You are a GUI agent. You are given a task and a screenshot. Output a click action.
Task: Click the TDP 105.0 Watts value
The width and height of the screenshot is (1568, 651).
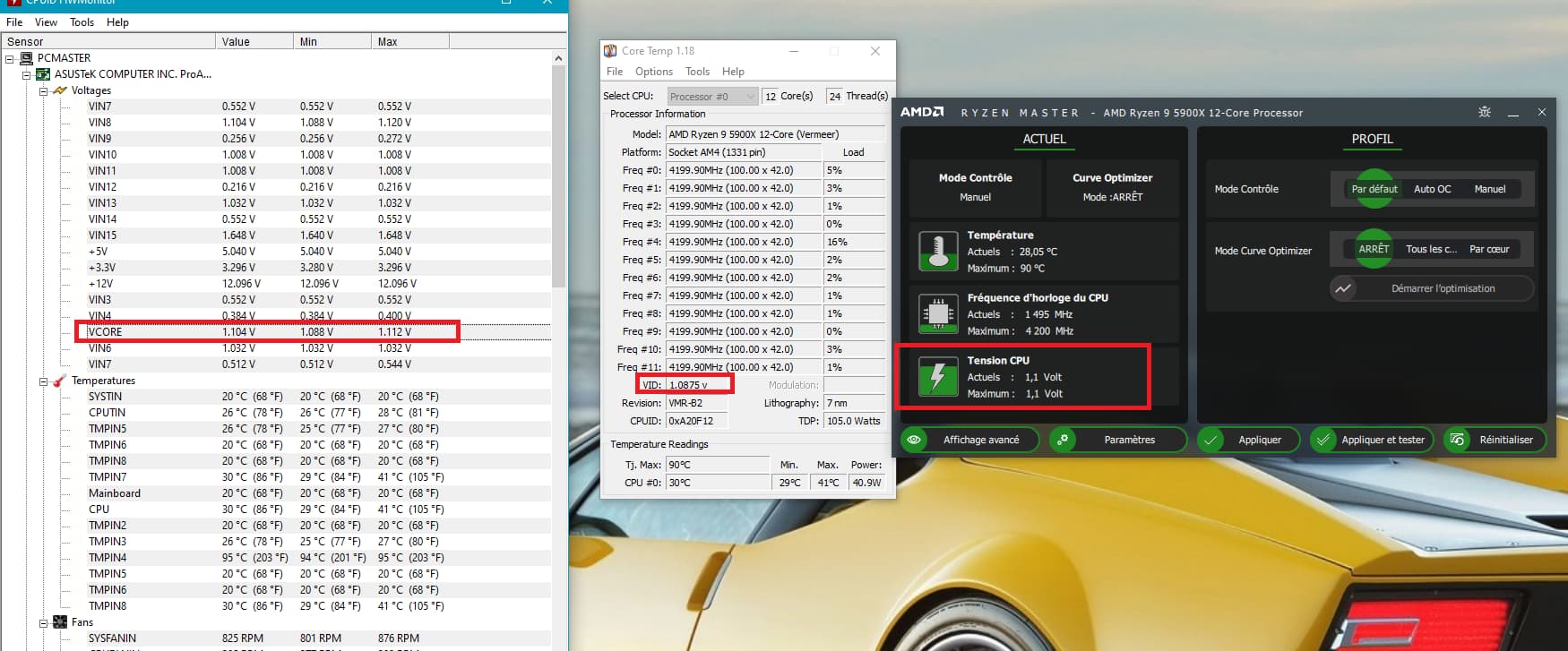854,421
